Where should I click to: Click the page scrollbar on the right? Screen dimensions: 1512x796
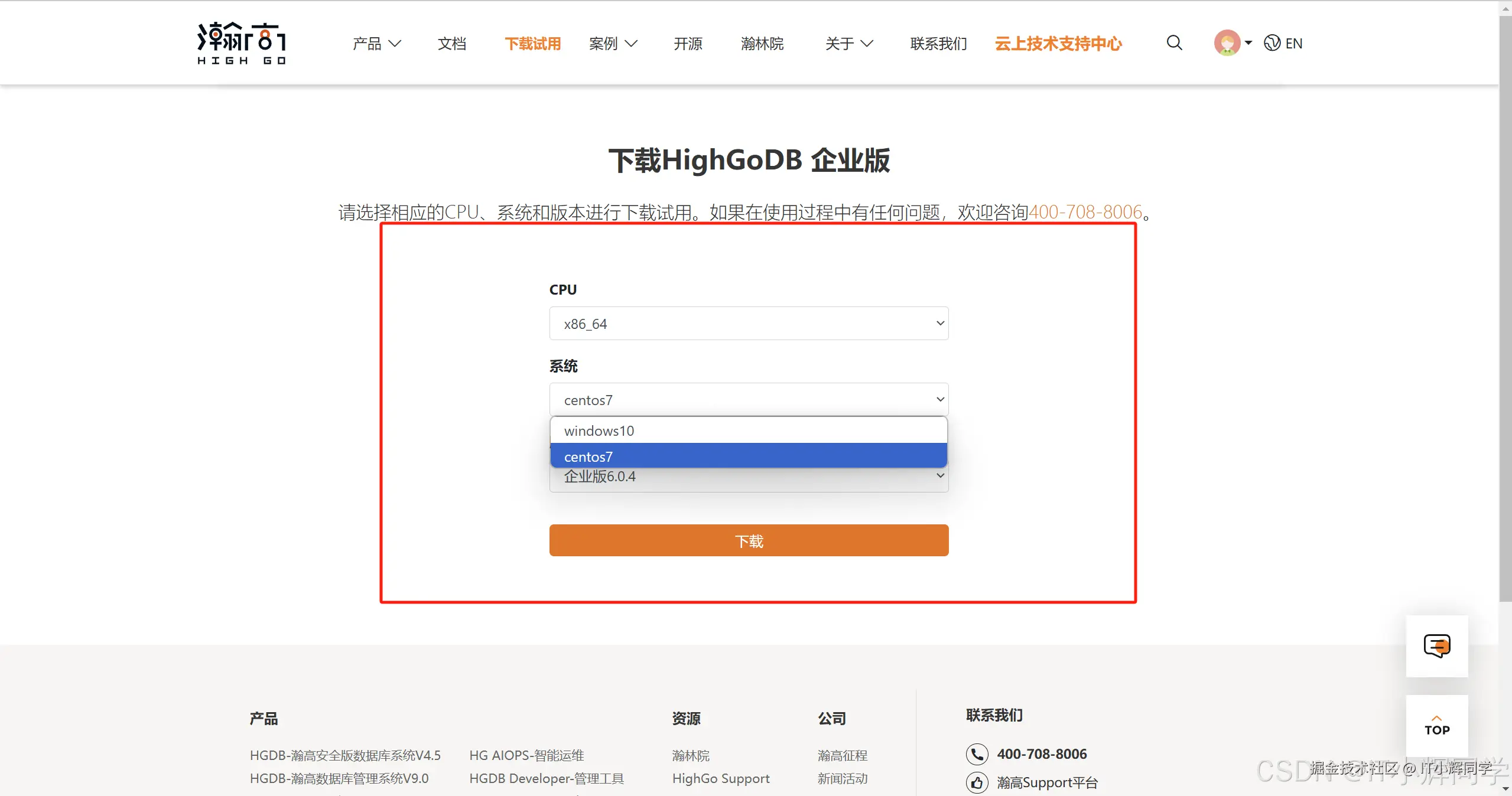[1505, 236]
